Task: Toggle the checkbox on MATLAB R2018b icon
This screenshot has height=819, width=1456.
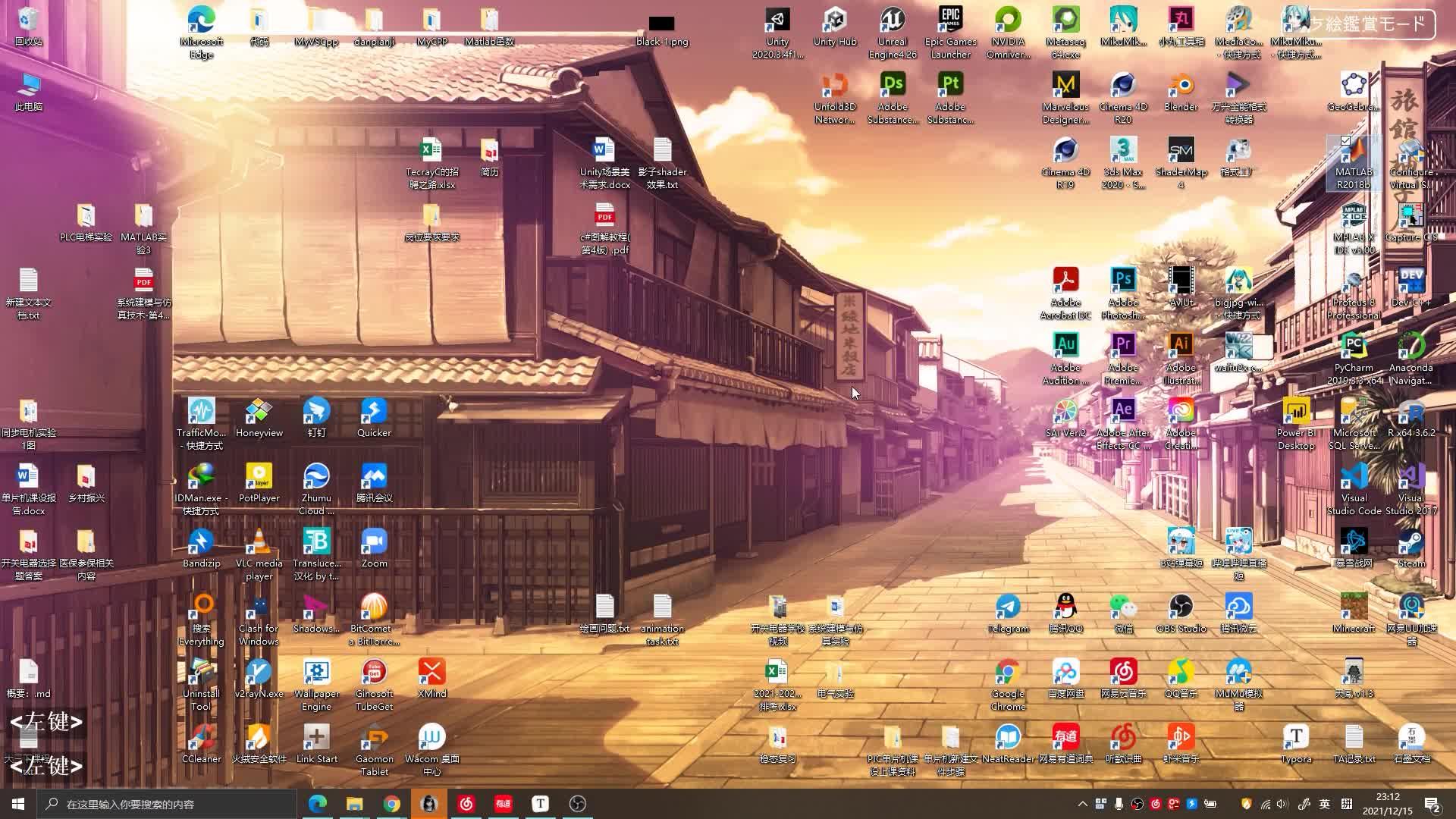Action: click(x=1345, y=141)
